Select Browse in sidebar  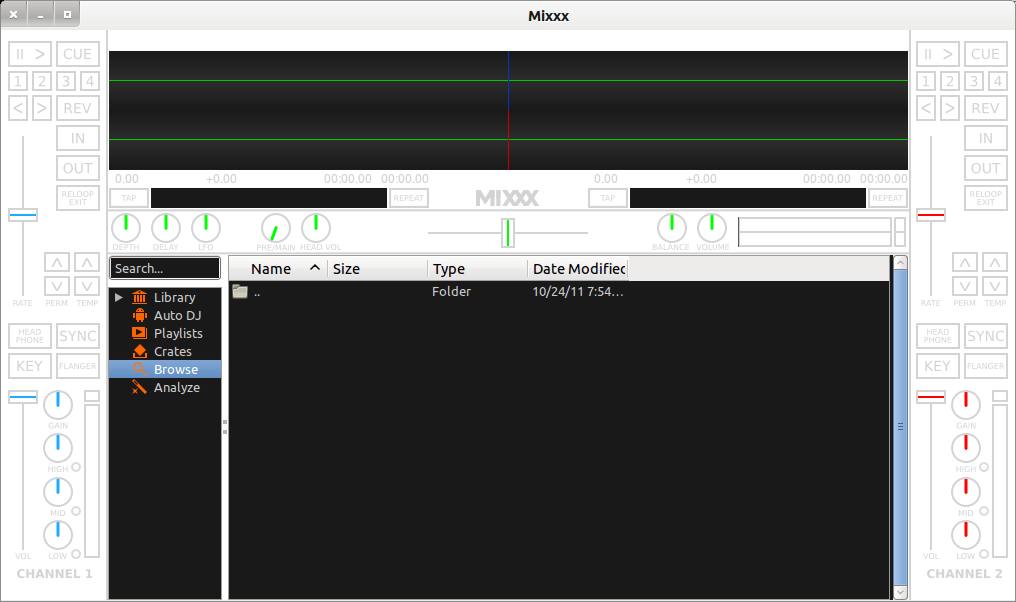[165, 369]
